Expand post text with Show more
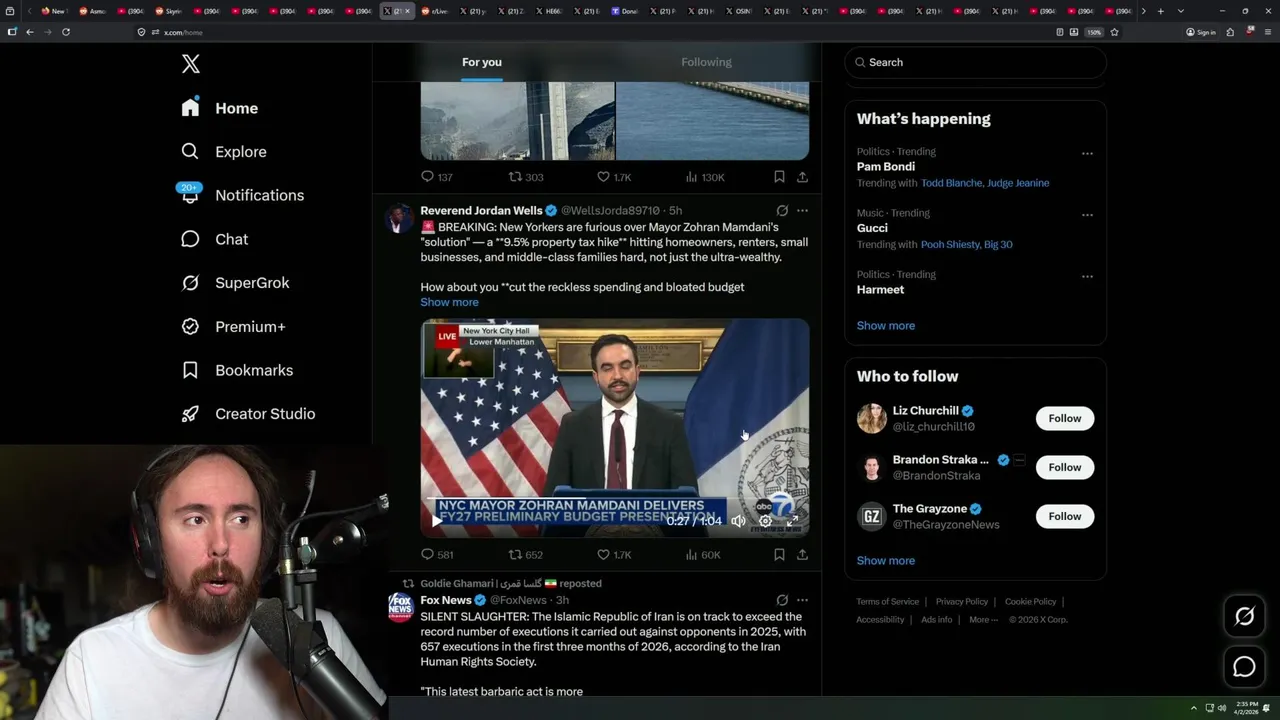This screenshot has width=1280, height=720. [x=449, y=302]
